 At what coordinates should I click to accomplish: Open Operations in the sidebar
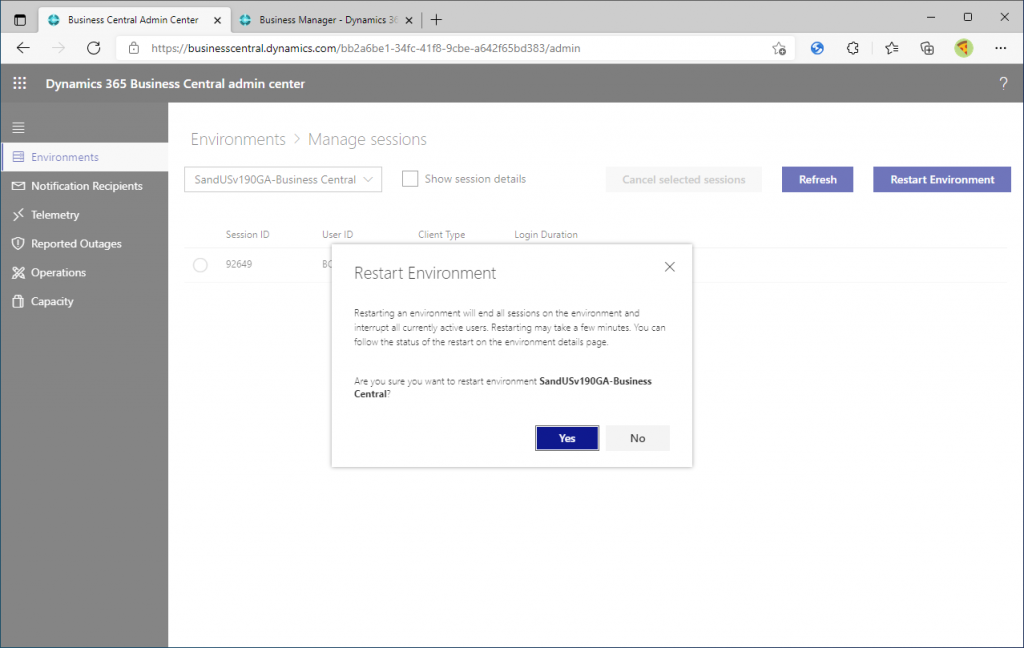click(85, 272)
